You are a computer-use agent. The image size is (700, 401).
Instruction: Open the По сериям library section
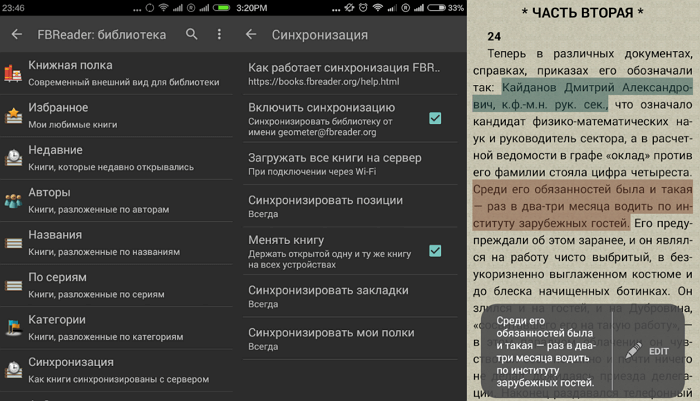click(x=120, y=285)
